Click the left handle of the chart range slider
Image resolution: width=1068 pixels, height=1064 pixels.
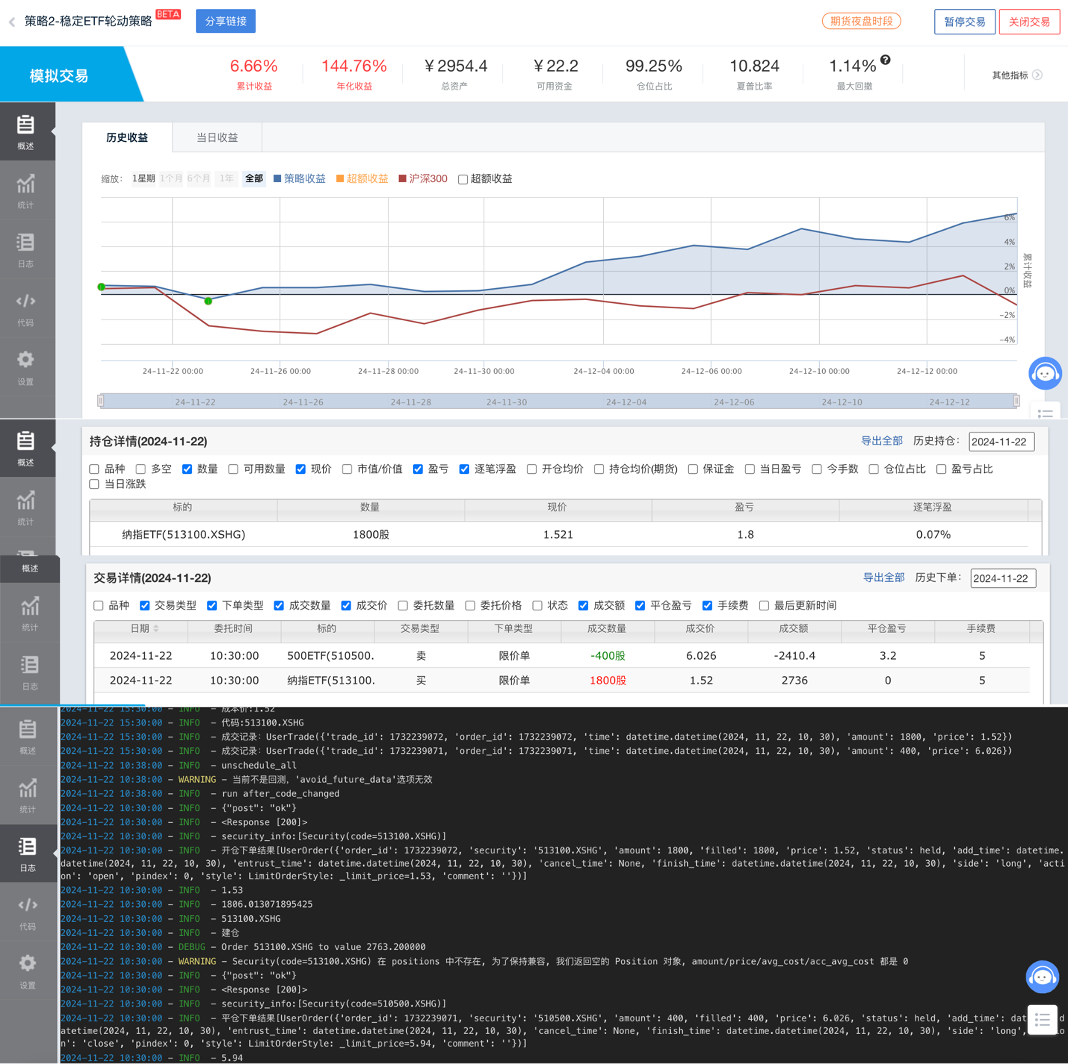[x=101, y=401]
